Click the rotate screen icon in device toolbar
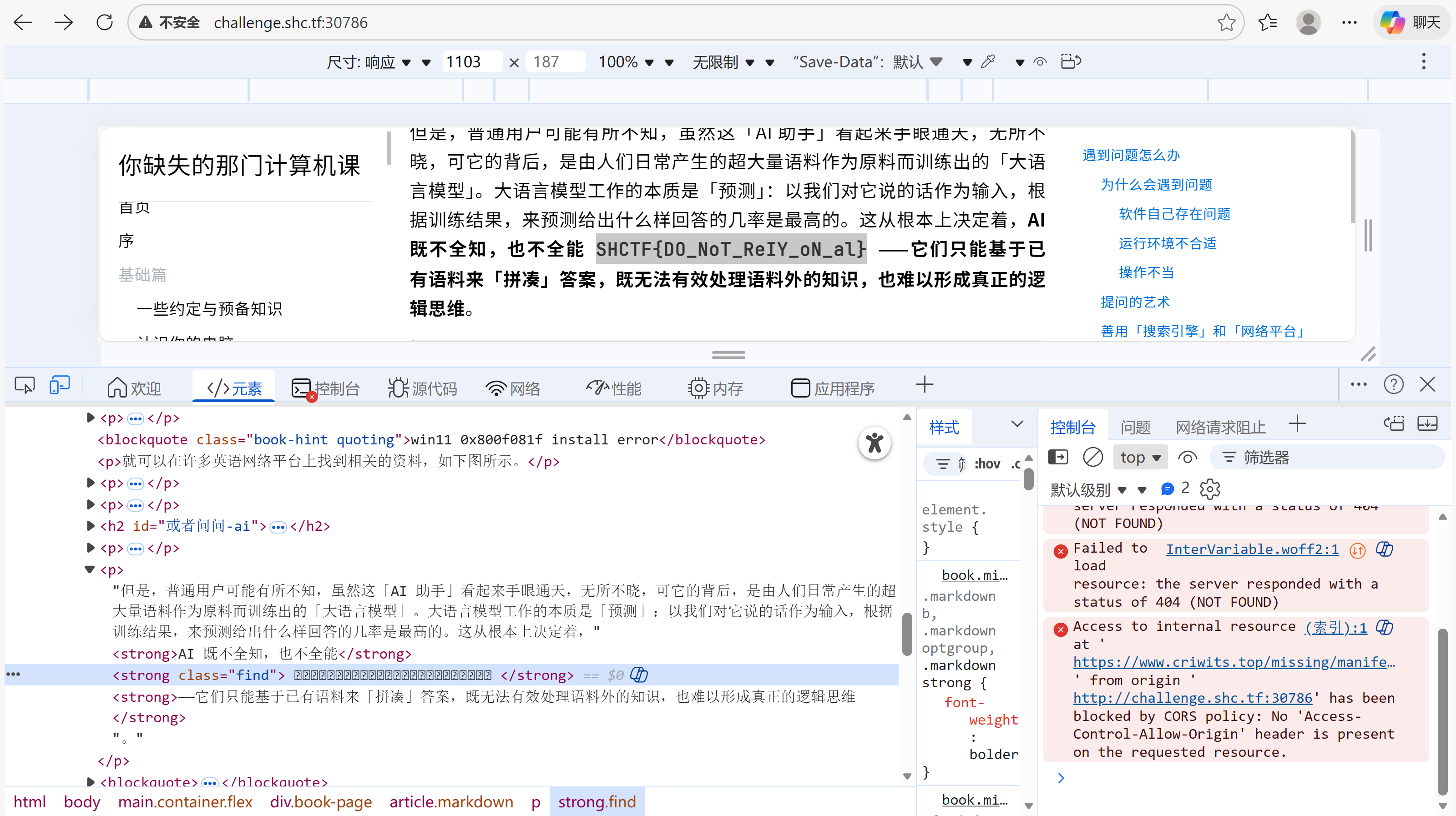Image resolution: width=1456 pixels, height=816 pixels. click(x=1071, y=61)
